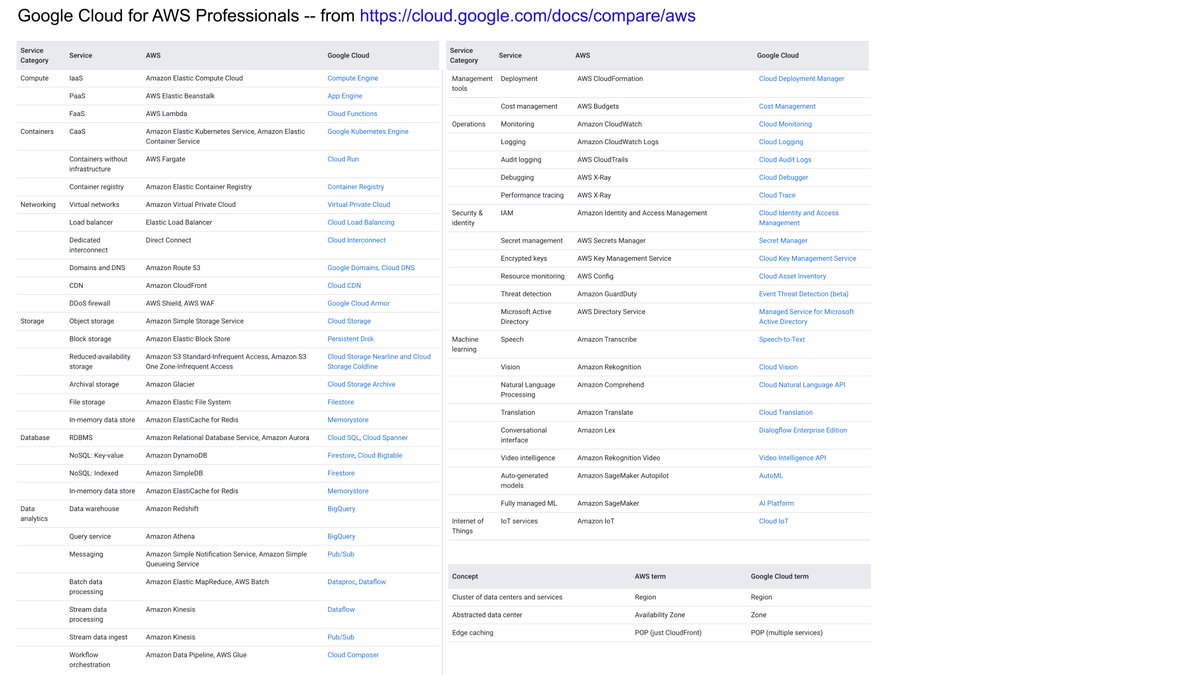The image size is (1200, 675).
Task: Open Dataflow link in Stream data processing row
Action: (x=341, y=610)
